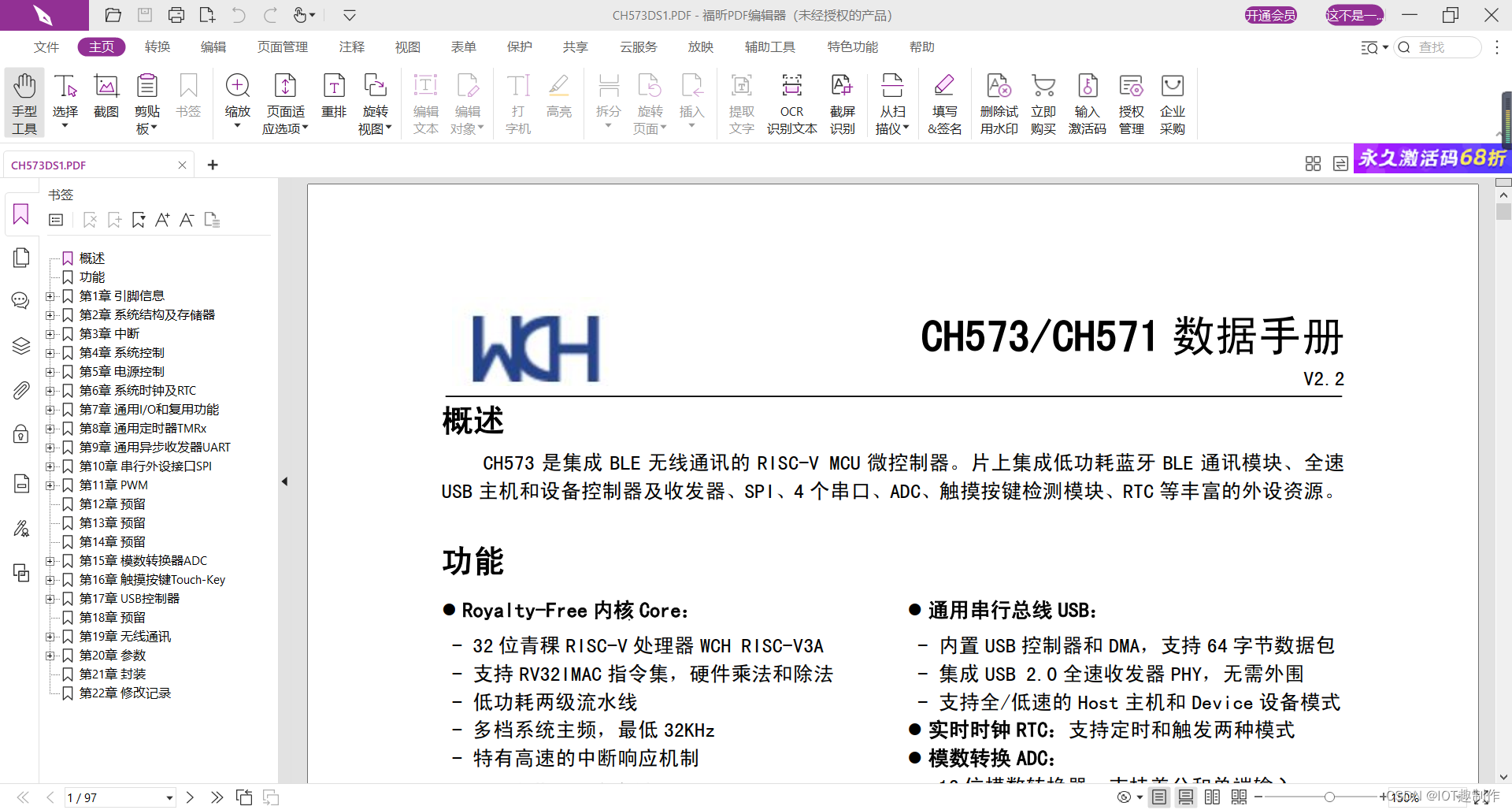The height and width of the screenshot is (810, 1512).
Task: Click the Screen capture recognition (截屏识别) icon
Action: coord(842,103)
